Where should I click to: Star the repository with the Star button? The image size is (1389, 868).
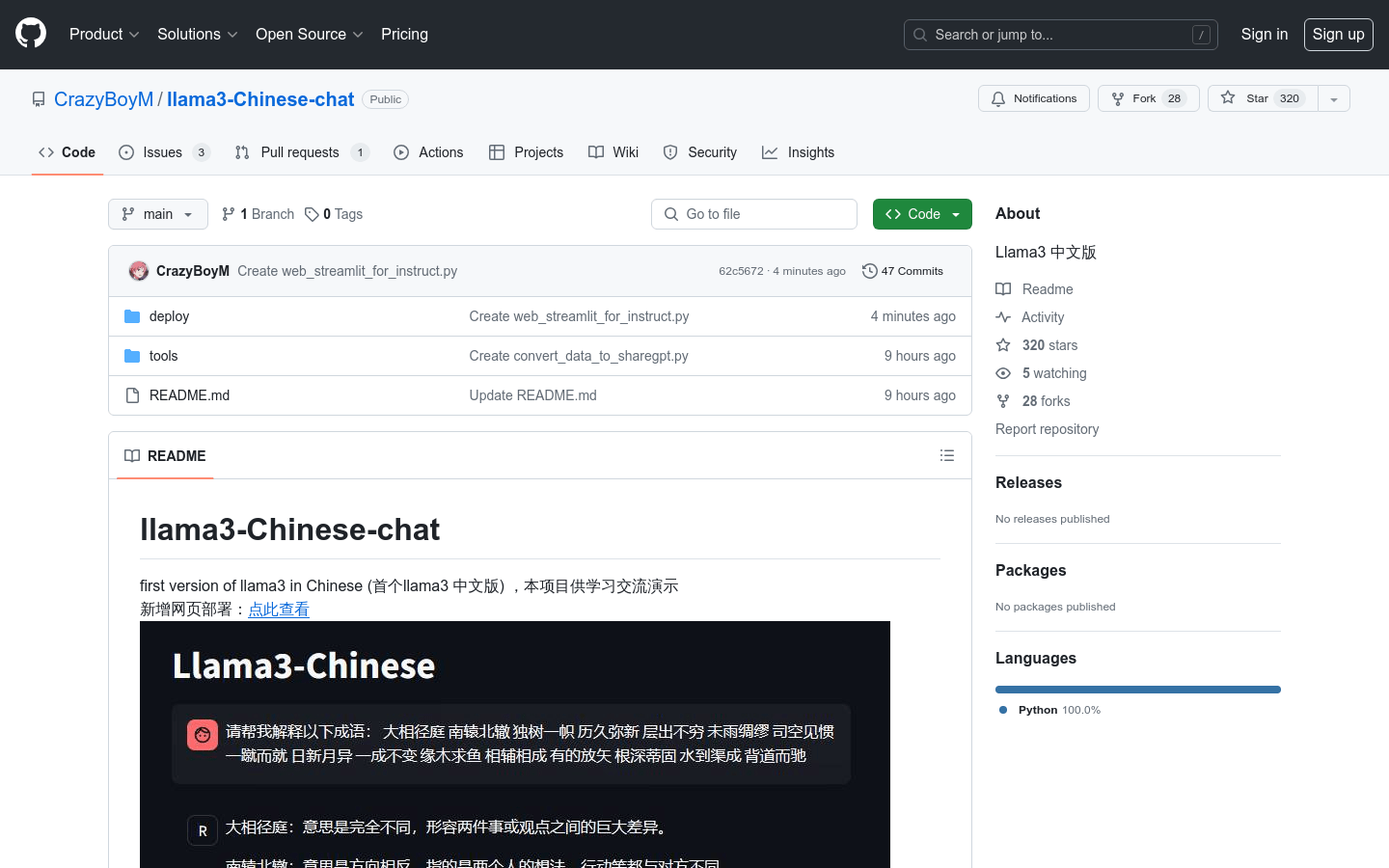[1263, 98]
